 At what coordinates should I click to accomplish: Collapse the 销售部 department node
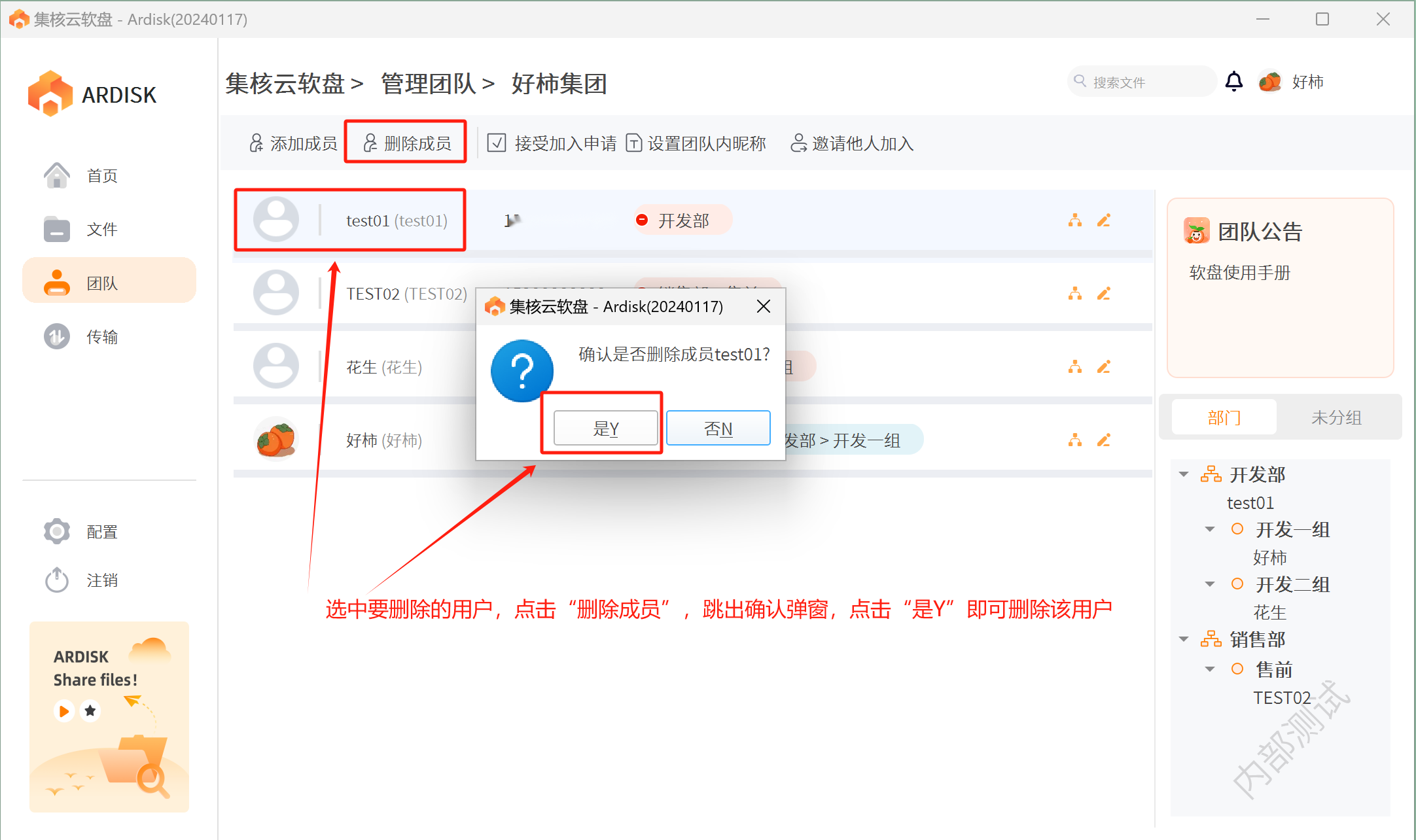(1184, 639)
